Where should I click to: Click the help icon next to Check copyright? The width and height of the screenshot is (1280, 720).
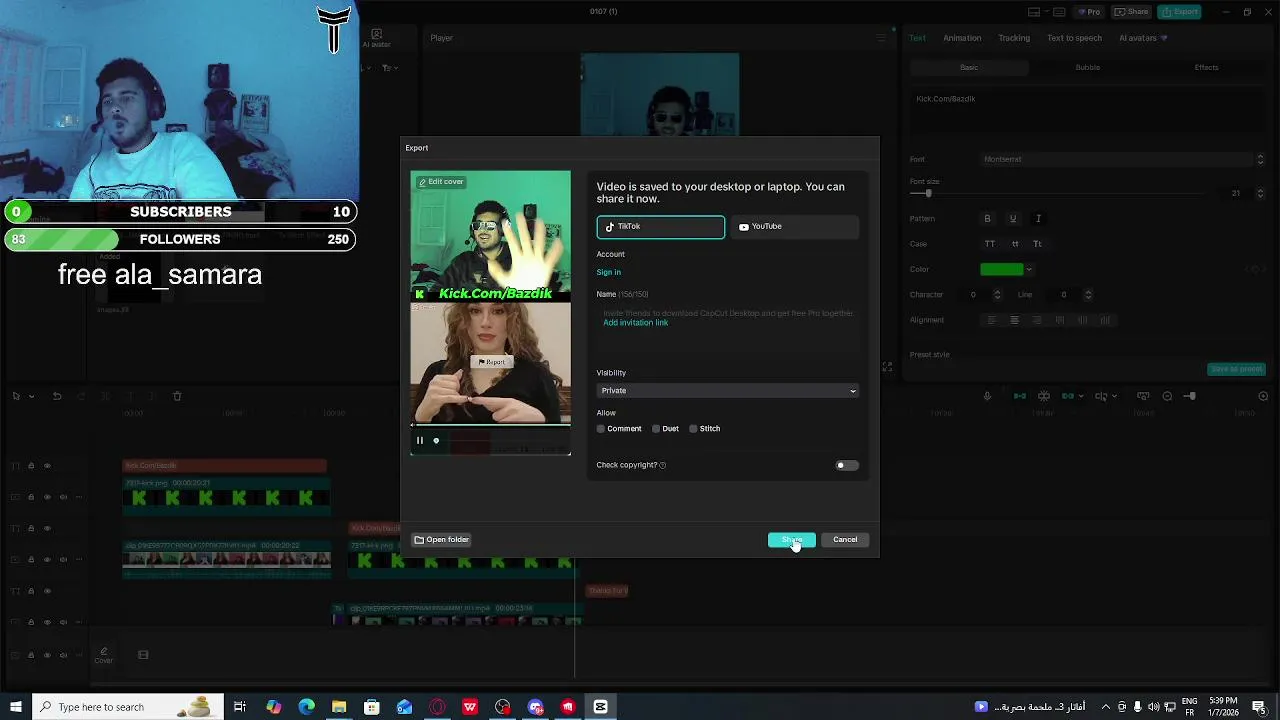click(662, 465)
